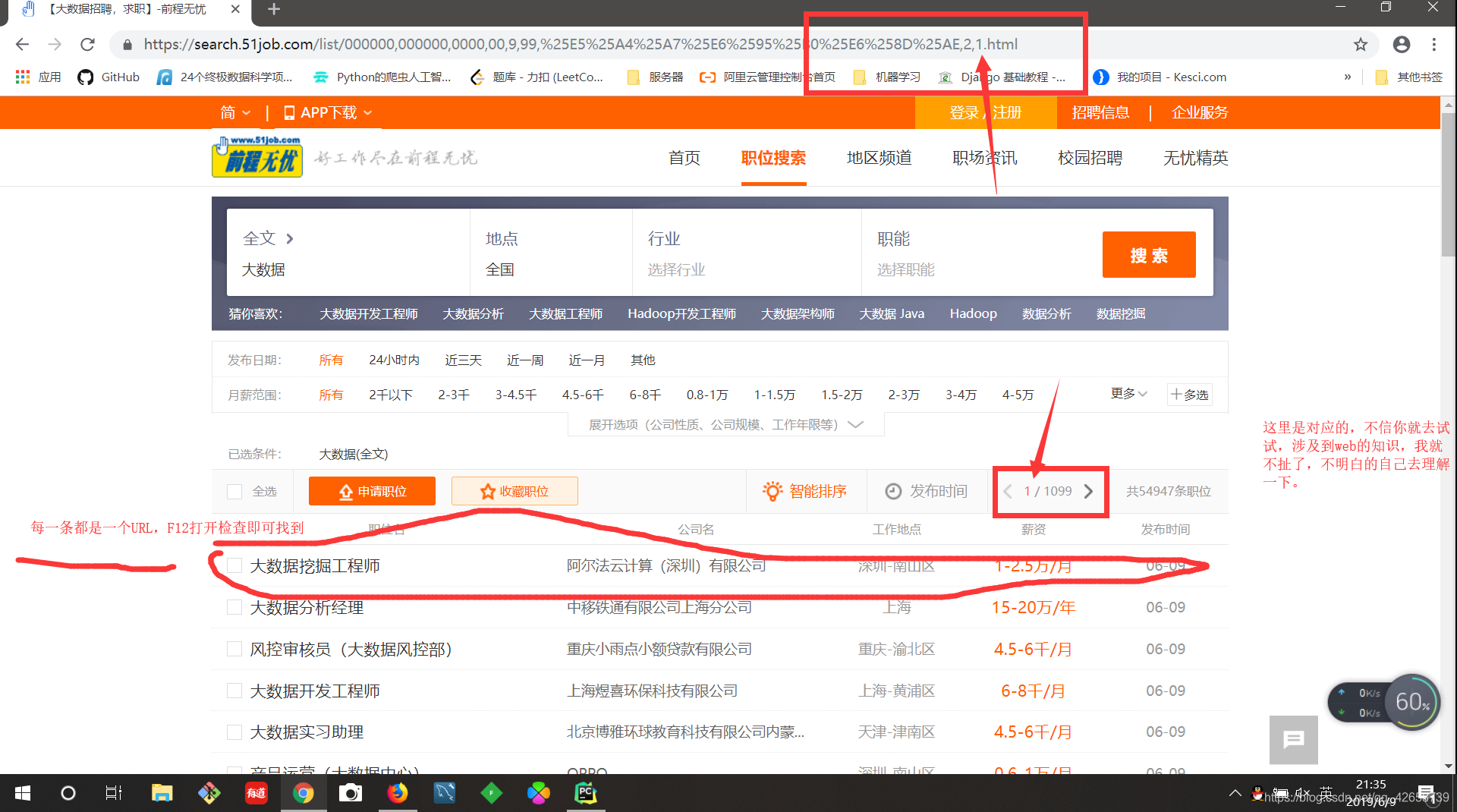The height and width of the screenshot is (812, 1457).
Task: Open the 24个终极数据科学项目 bookmark
Action: [225, 77]
